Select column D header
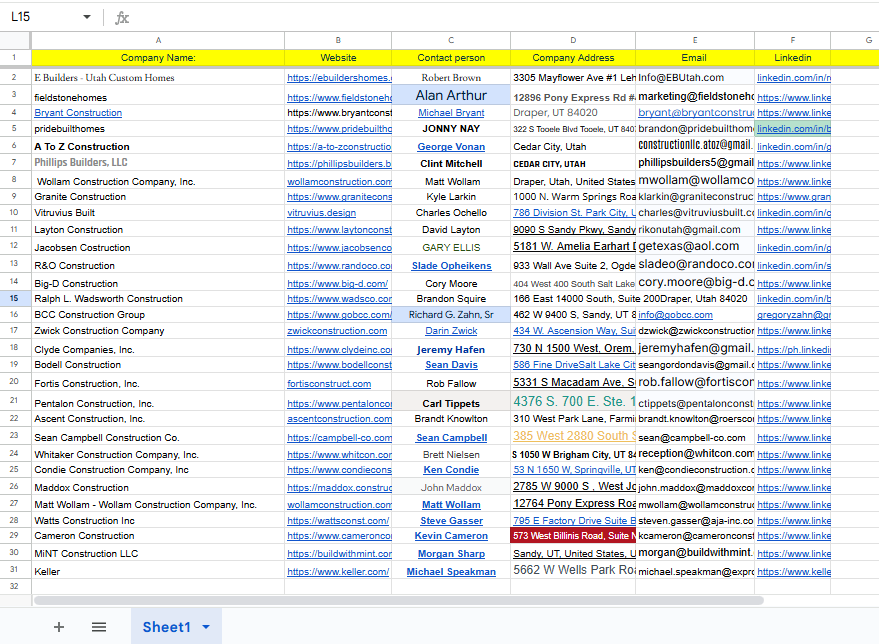 point(572,40)
